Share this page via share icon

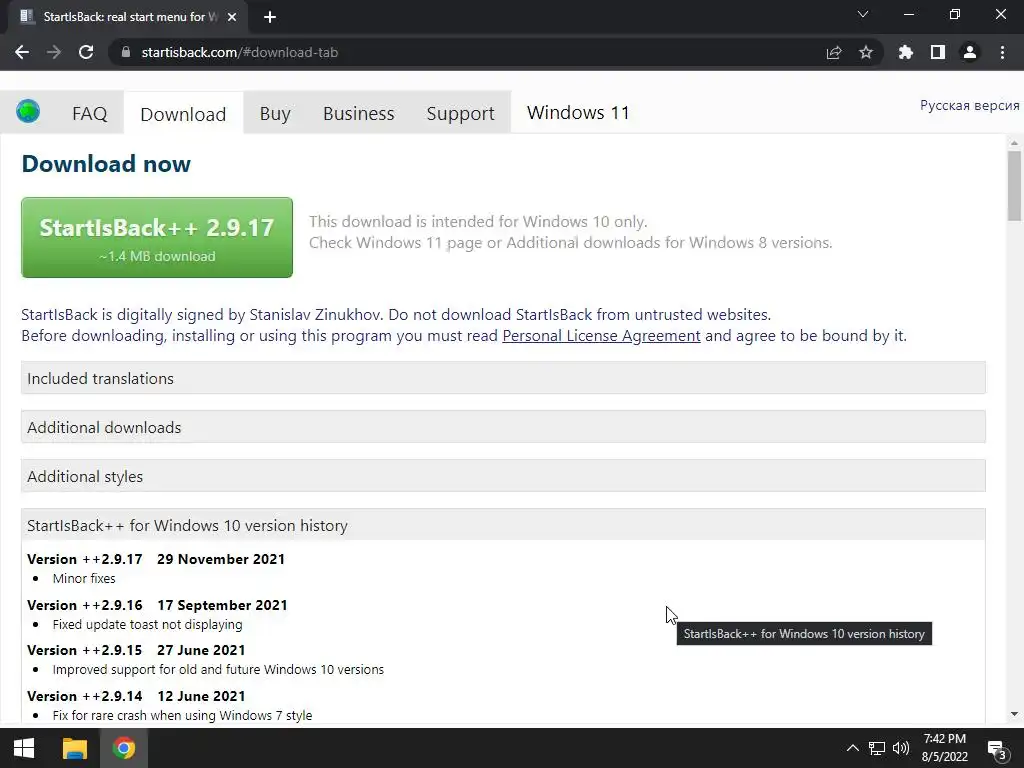coord(834,52)
